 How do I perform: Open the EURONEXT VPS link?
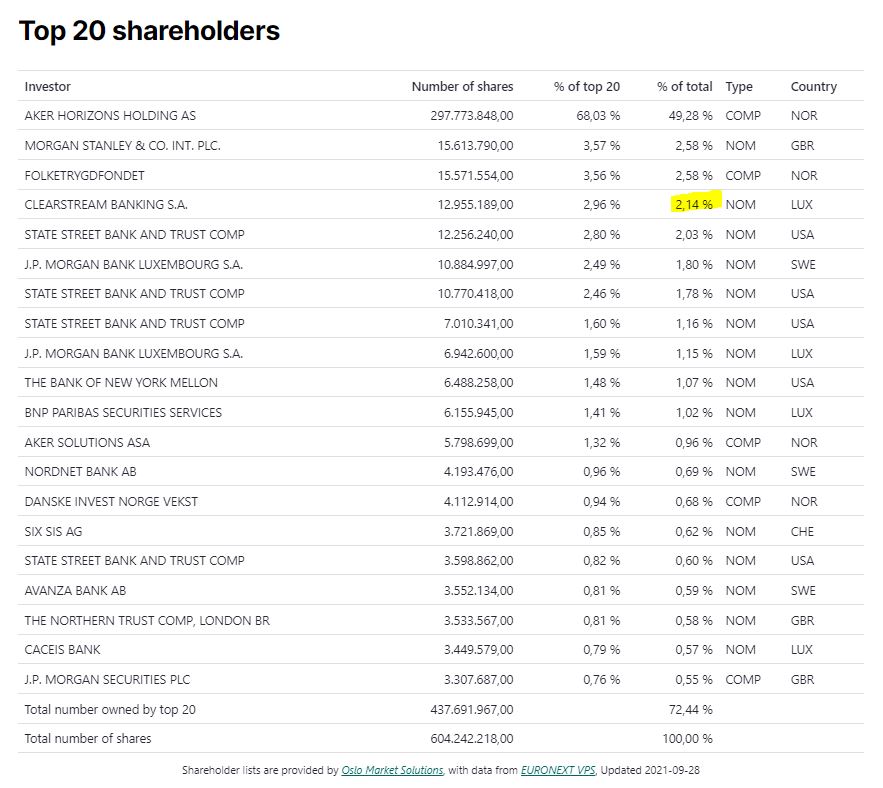557,770
